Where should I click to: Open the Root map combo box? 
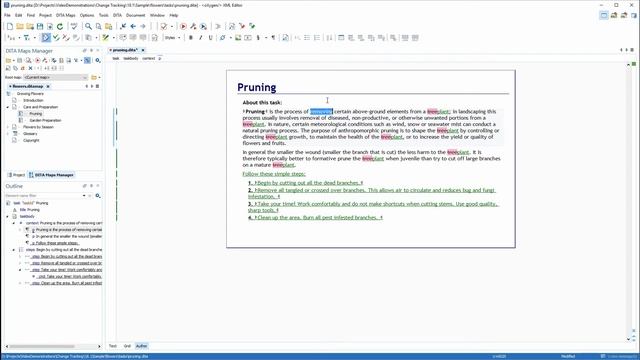tap(56, 77)
